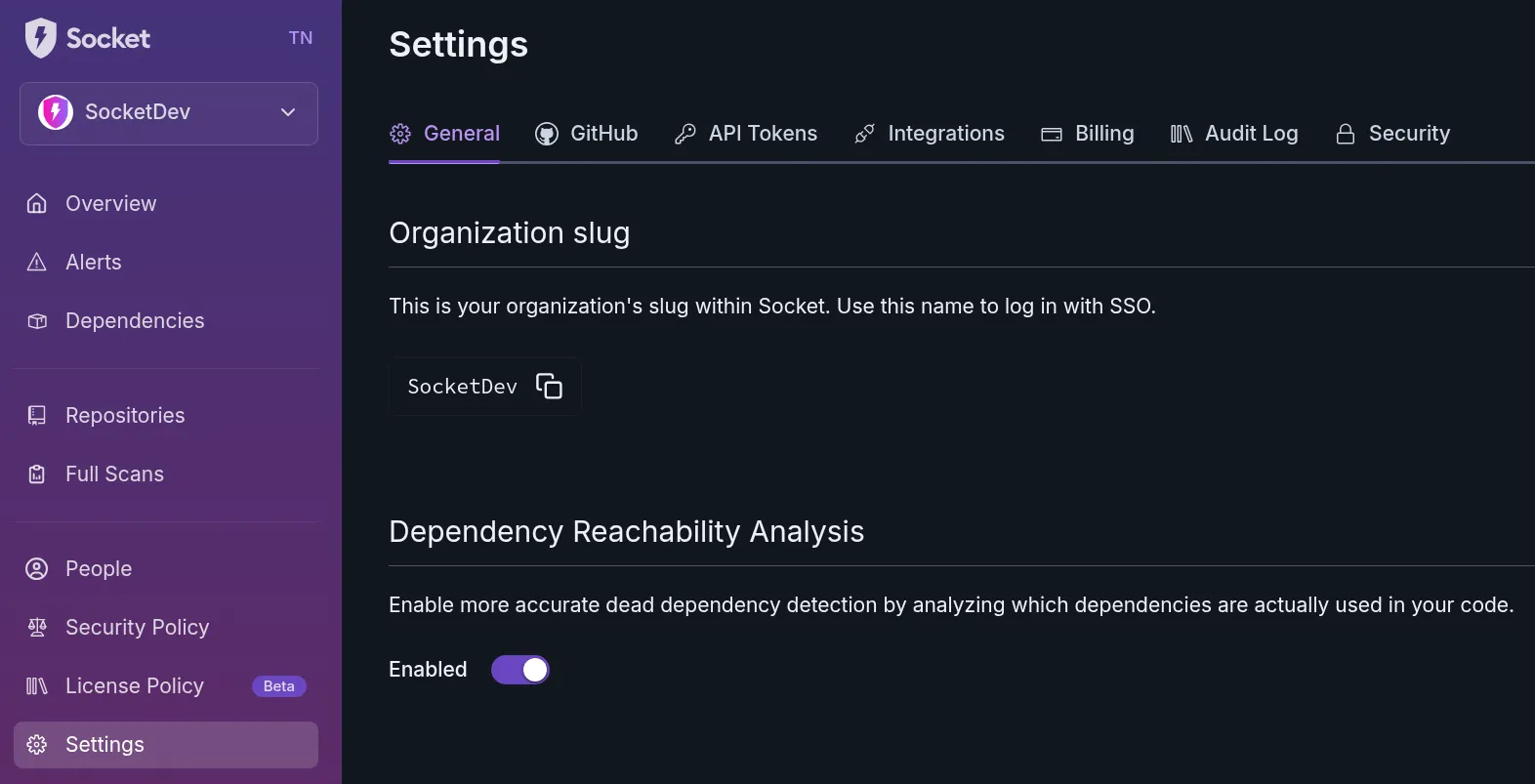
Task: Click the Repositories book icon
Action: (x=37, y=416)
